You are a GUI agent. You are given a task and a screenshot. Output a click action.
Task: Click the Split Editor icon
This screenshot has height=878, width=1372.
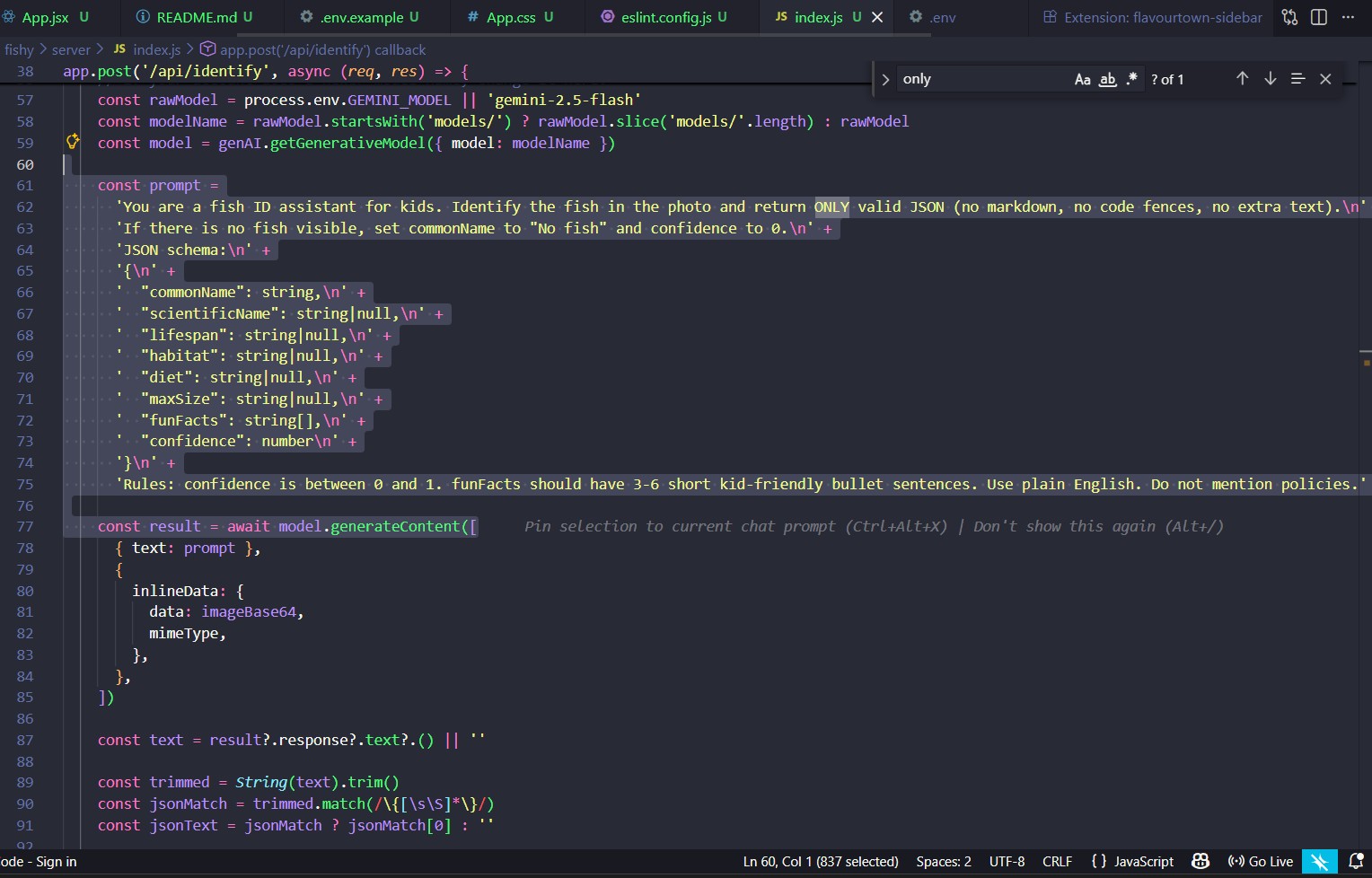pos(1319,17)
